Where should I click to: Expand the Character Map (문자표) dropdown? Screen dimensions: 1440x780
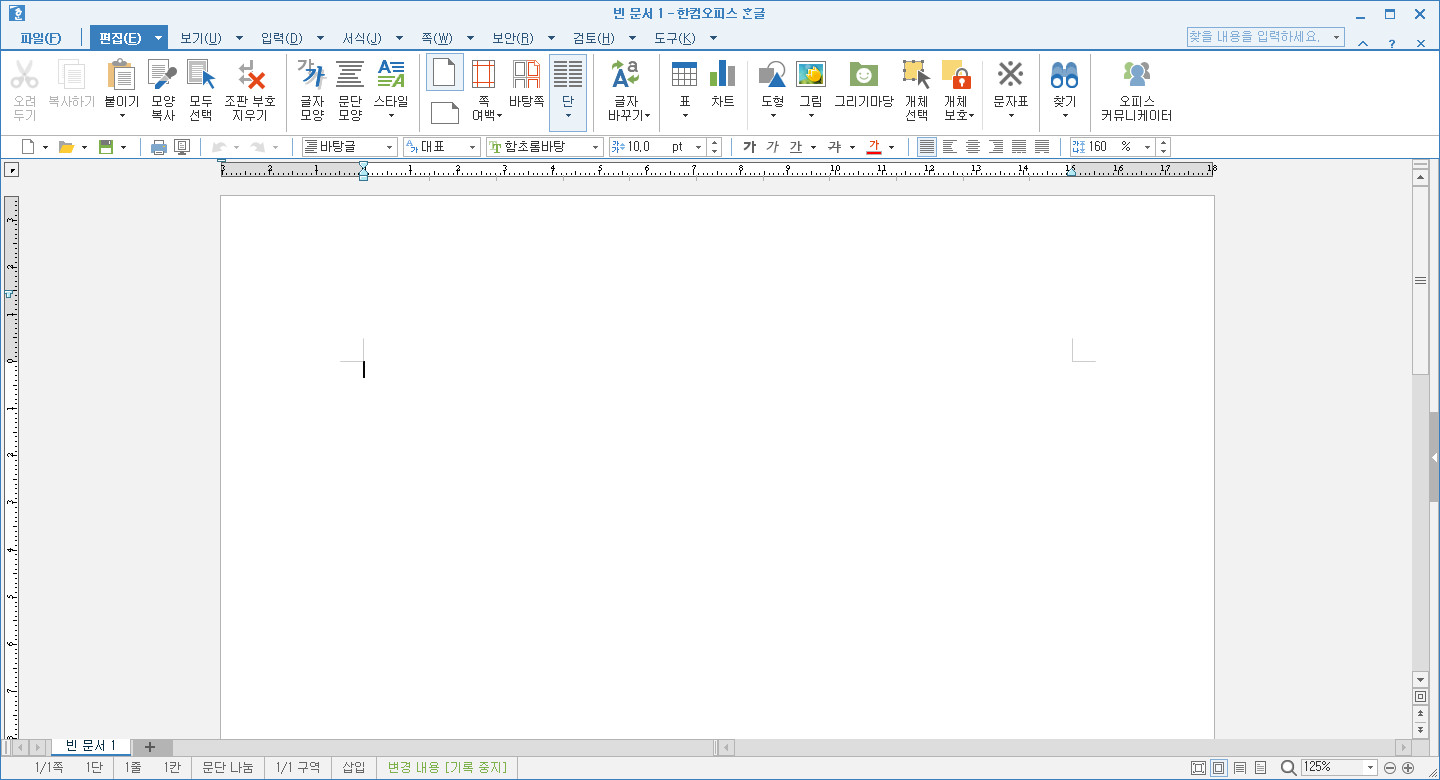coord(1011,116)
